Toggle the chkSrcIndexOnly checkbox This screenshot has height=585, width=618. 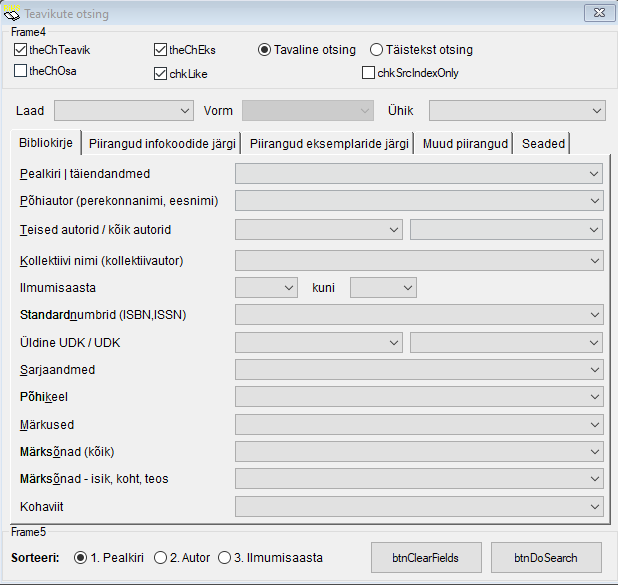pos(369,73)
